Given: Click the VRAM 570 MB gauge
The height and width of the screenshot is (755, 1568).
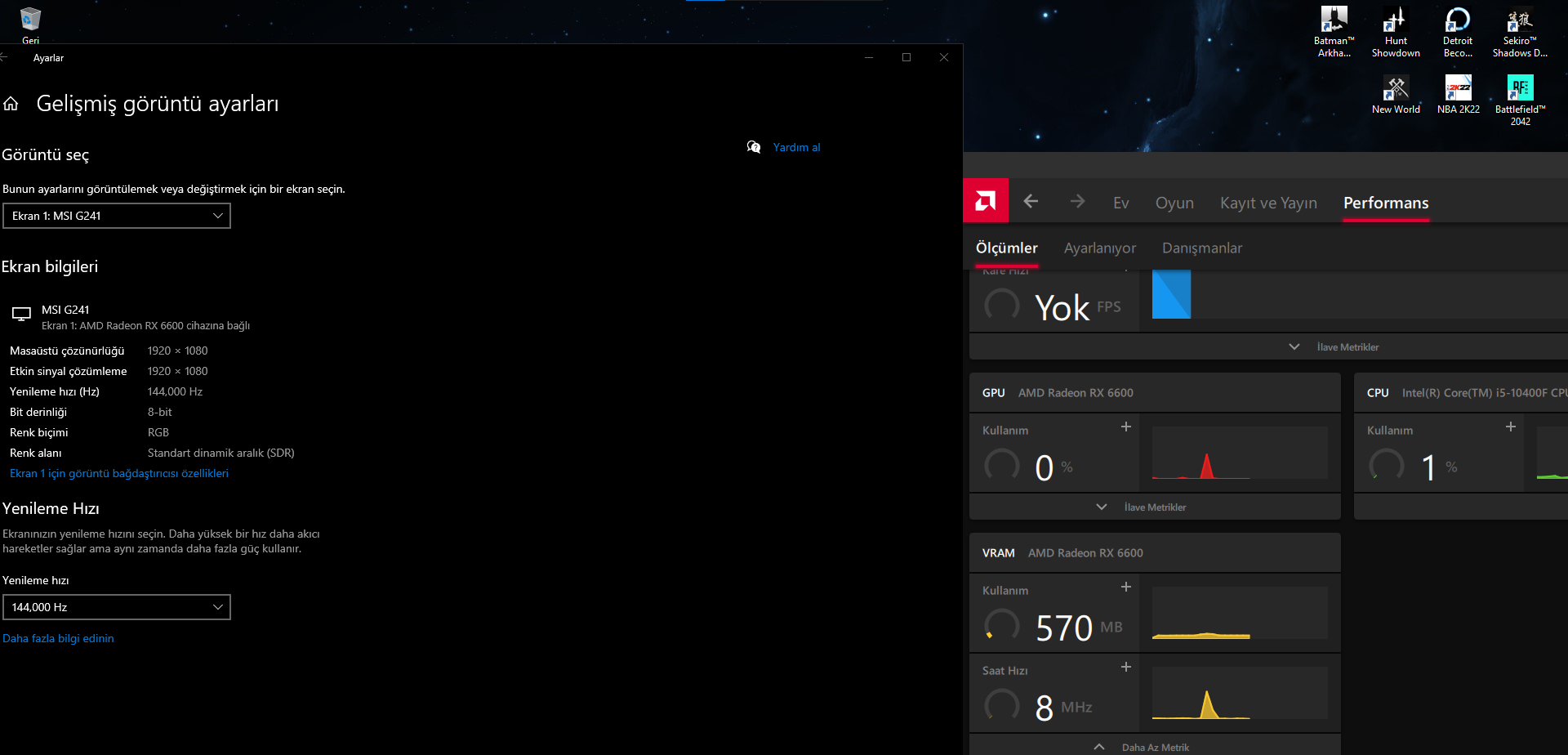Looking at the screenshot, I should (1002, 626).
